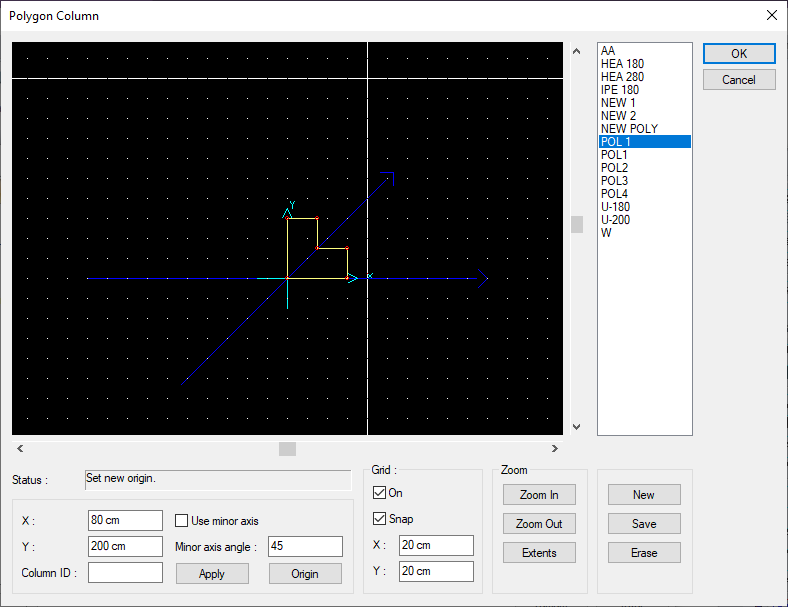This screenshot has width=788, height=607.
Task: Cancel the Polygon Column dialog
Action: 738,80
